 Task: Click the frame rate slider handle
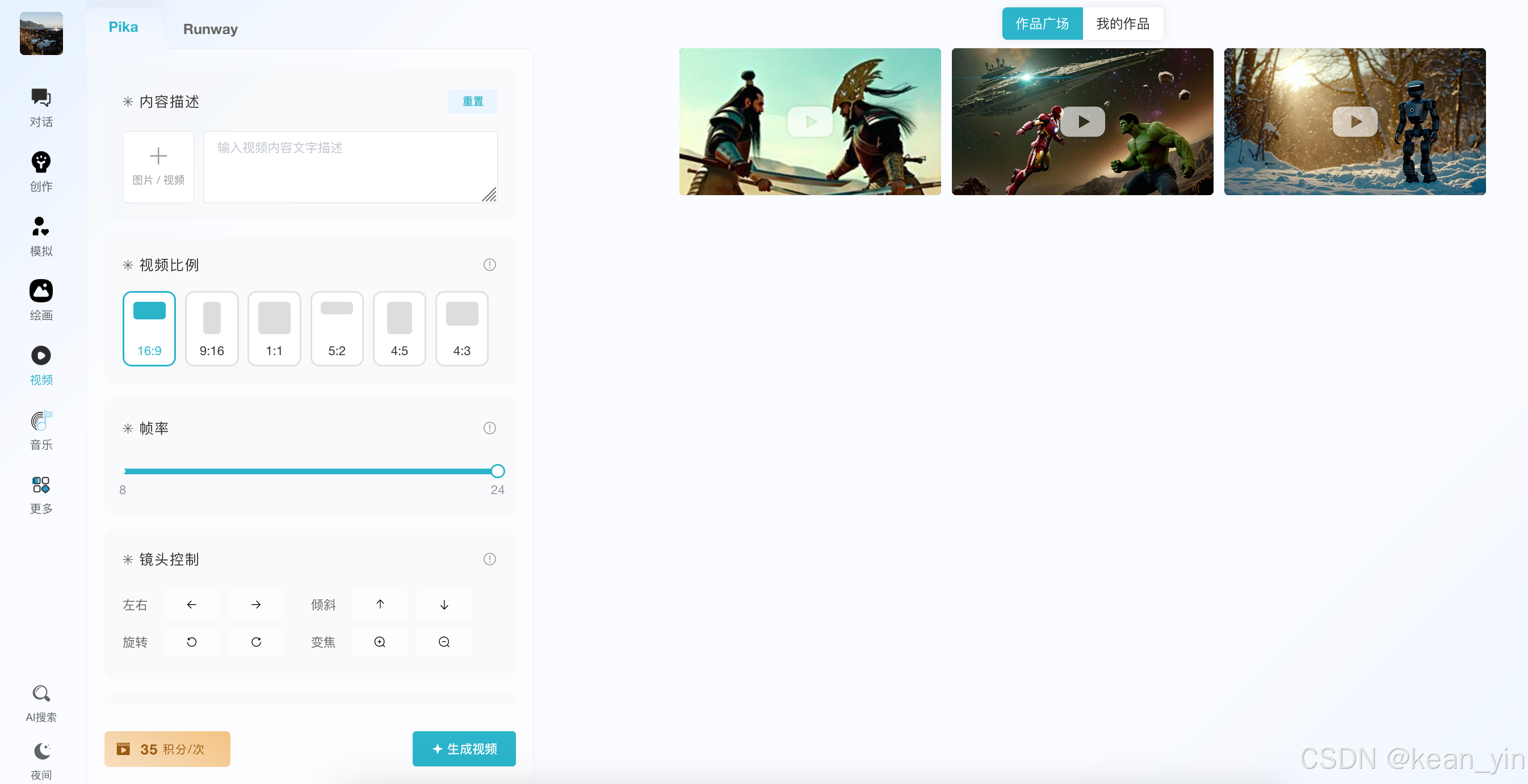click(x=498, y=471)
